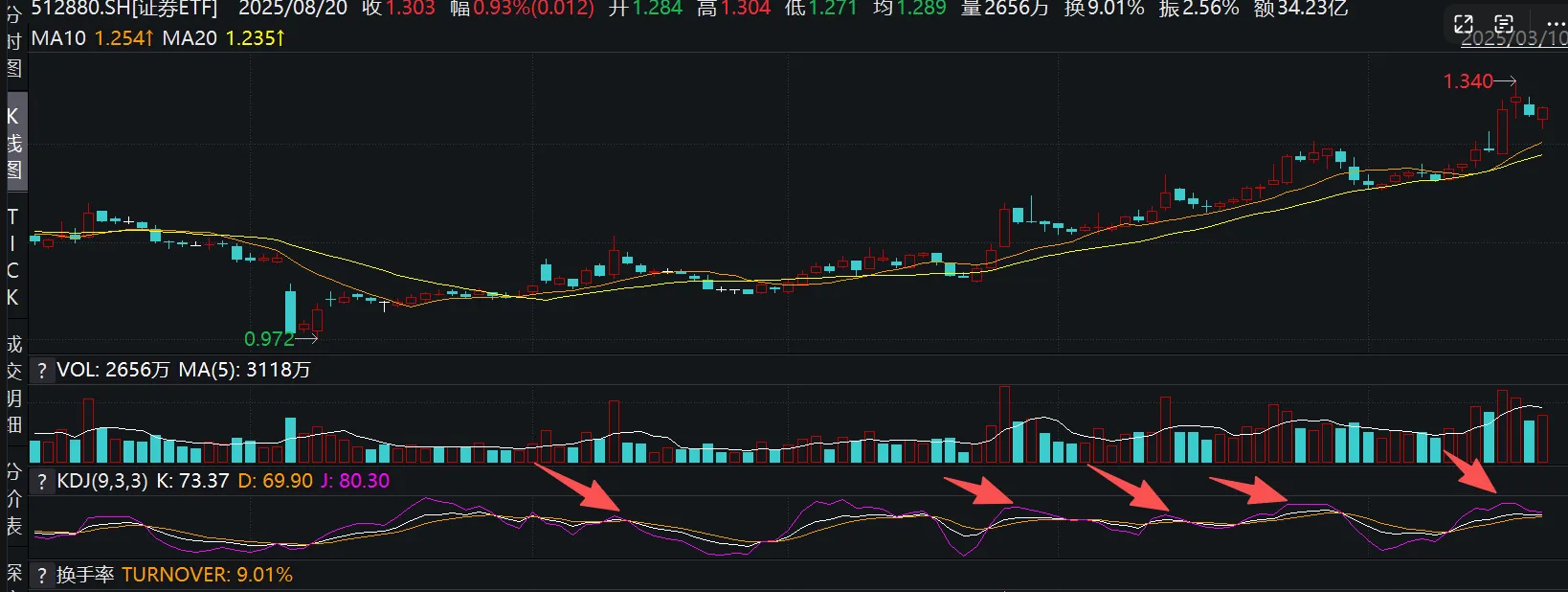Click the 512880.SH[证券ETF] ticker title
This screenshot has height=592, width=1568.
[124, 9]
